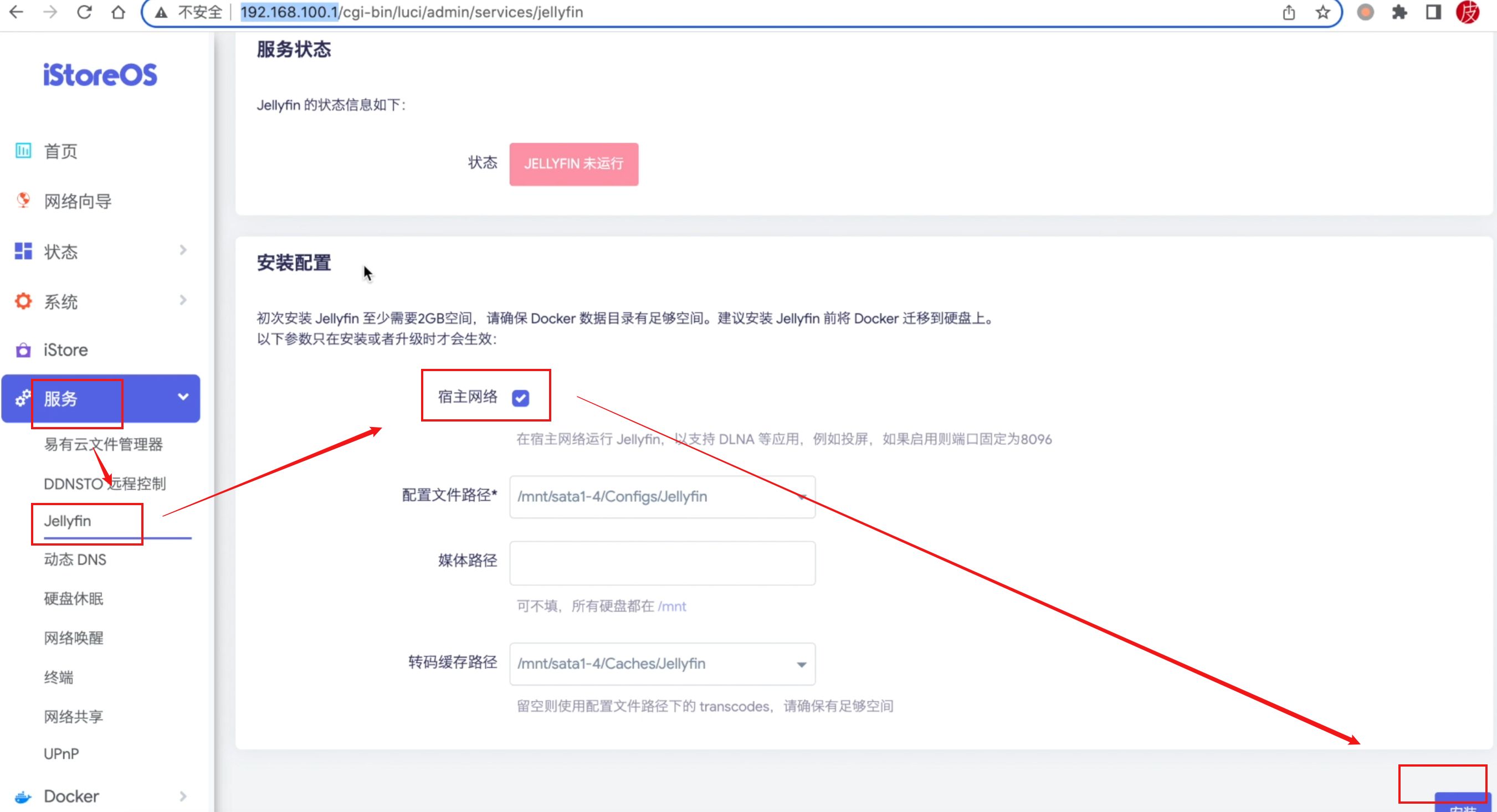Select the 系统 sidebar menu

pos(60,301)
